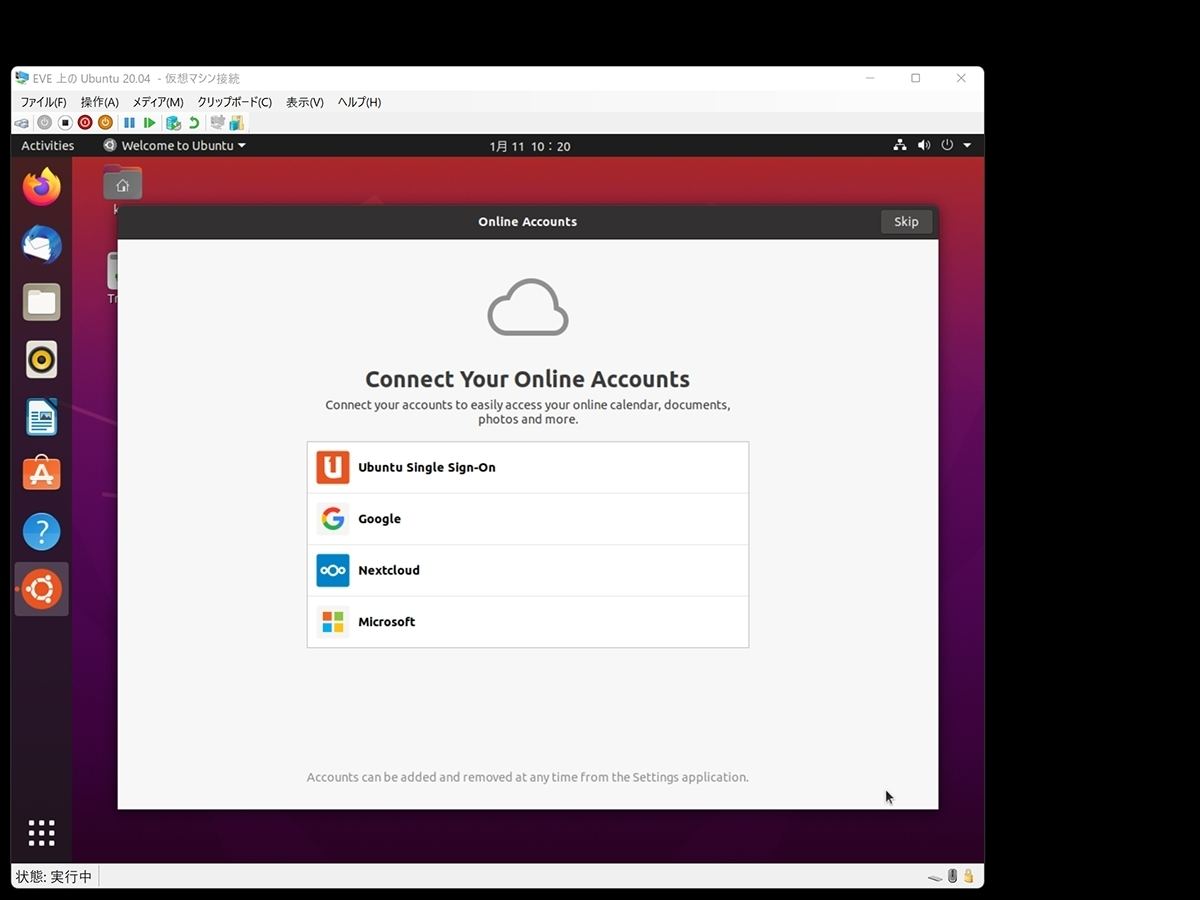Open the Home folder desktop icon
Screen dimensions: 1200x900
[122, 184]
